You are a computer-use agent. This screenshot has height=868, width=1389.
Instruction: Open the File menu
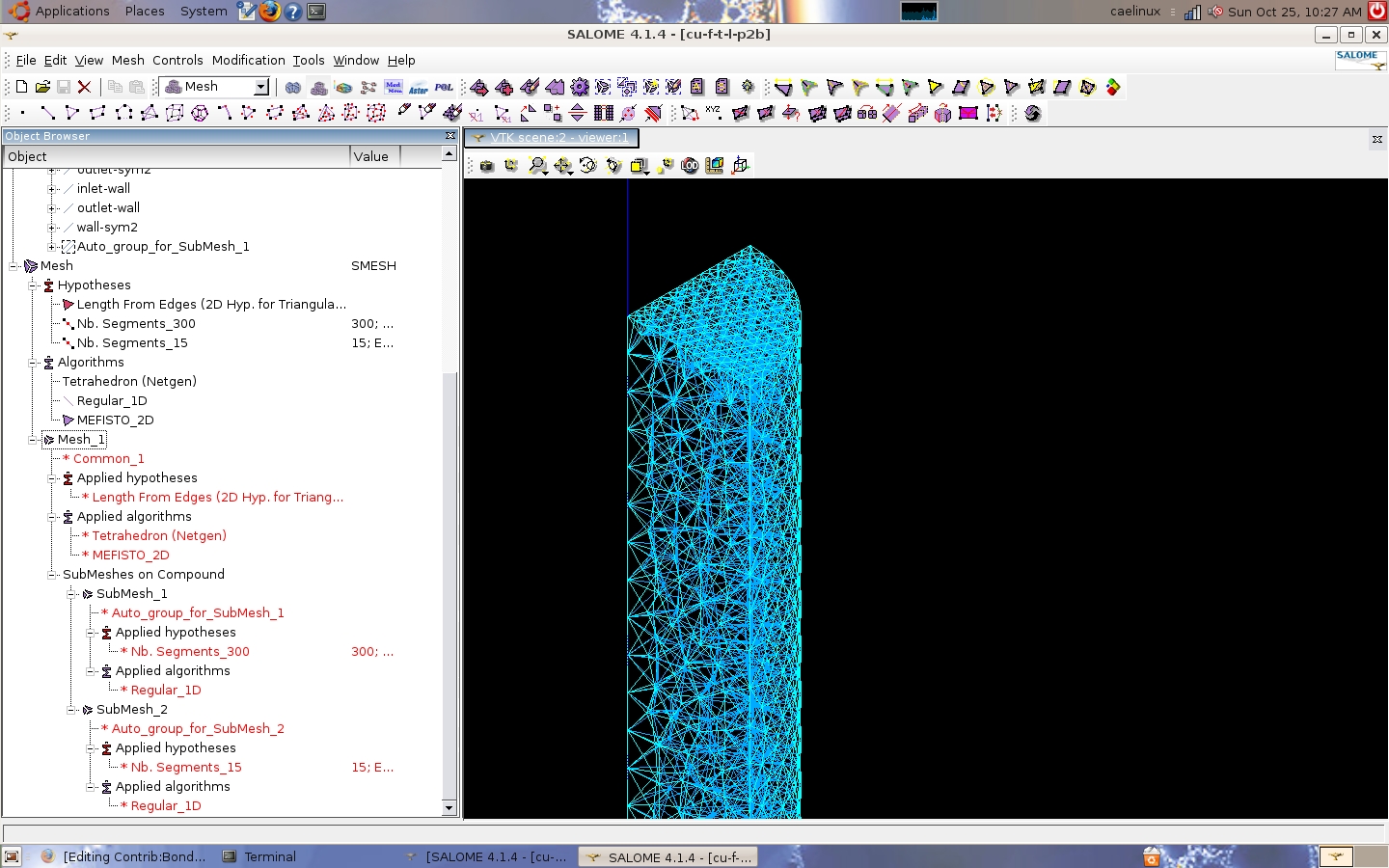pos(26,60)
